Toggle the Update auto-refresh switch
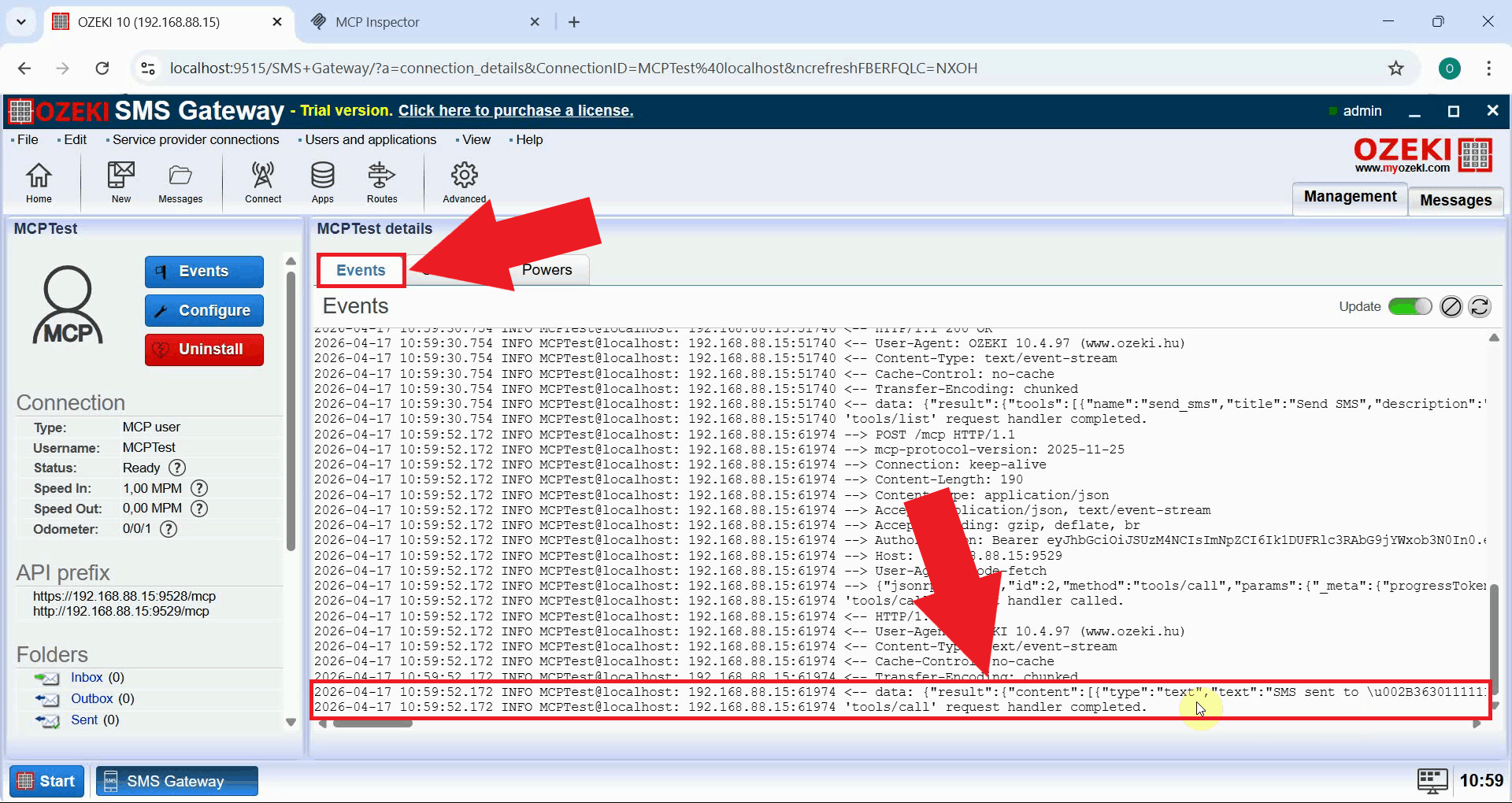Image resolution: width=1512 pixels, height=803 pixels. click(1410, 306)
